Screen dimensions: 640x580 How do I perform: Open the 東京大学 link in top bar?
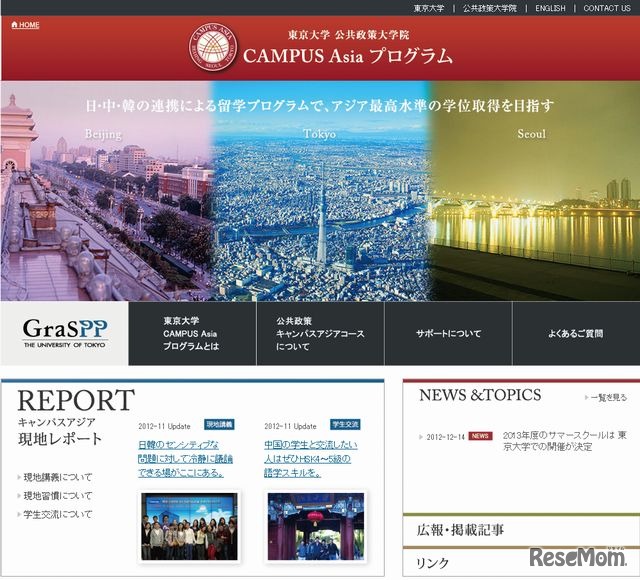click(429, 8)
